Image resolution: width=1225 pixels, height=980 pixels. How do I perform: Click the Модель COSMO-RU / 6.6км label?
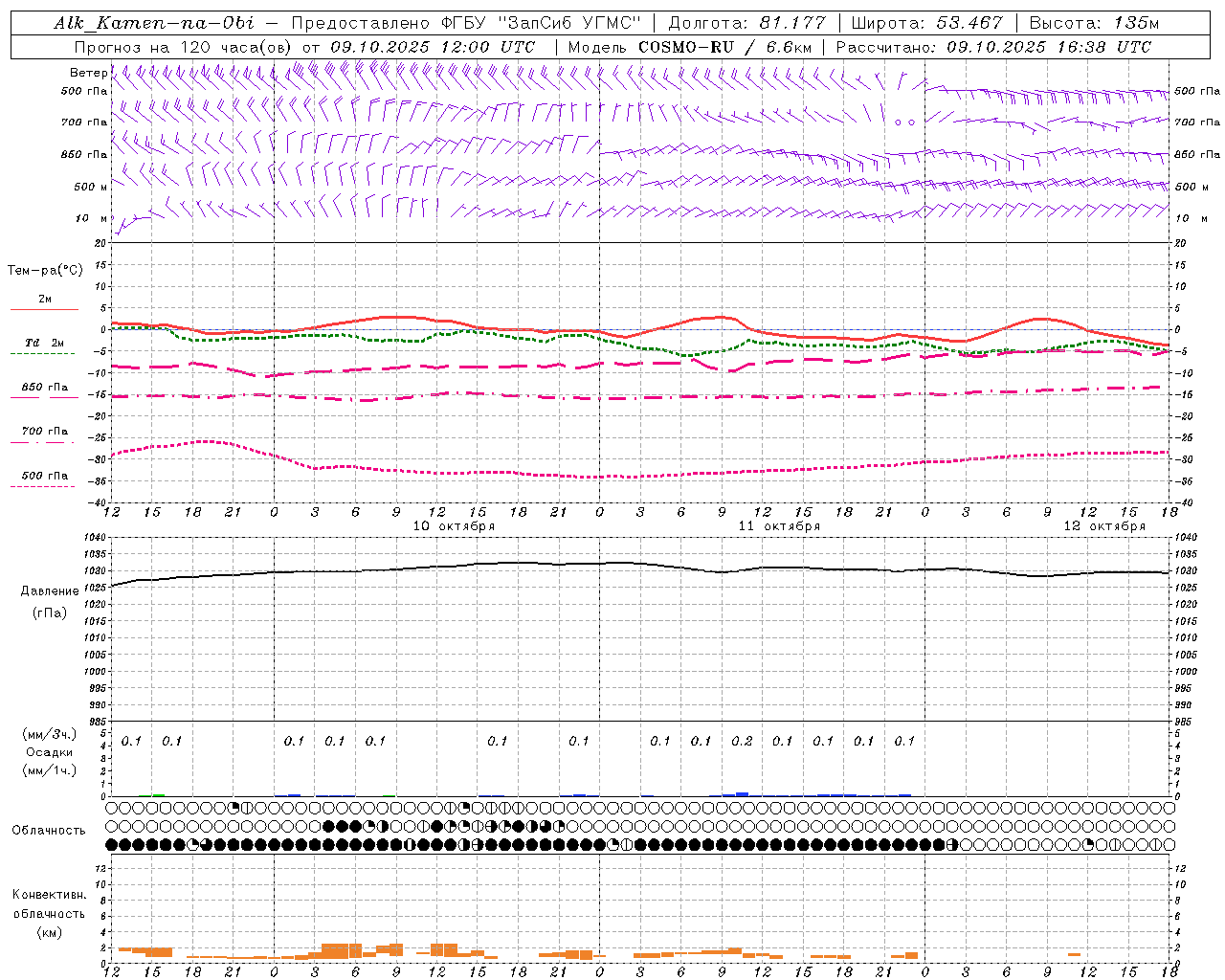click(690, 47)
